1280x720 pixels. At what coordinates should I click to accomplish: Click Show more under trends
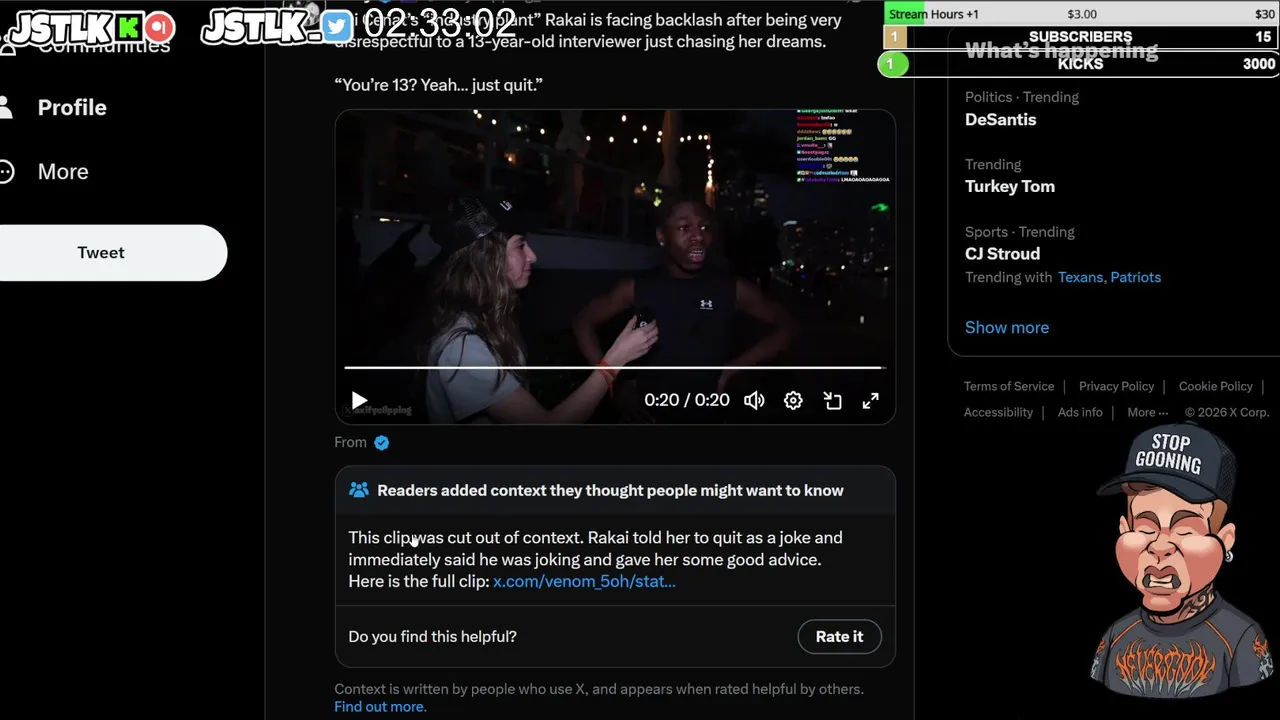coord(1007,327)
